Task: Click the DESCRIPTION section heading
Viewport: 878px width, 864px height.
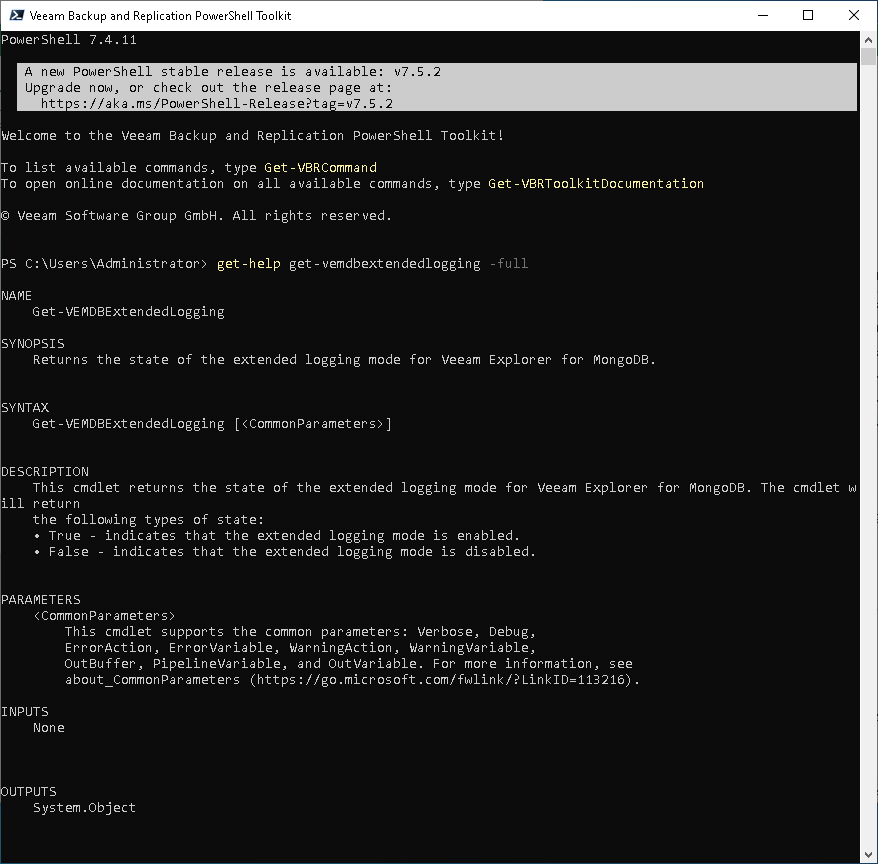Action: (45, 471)
